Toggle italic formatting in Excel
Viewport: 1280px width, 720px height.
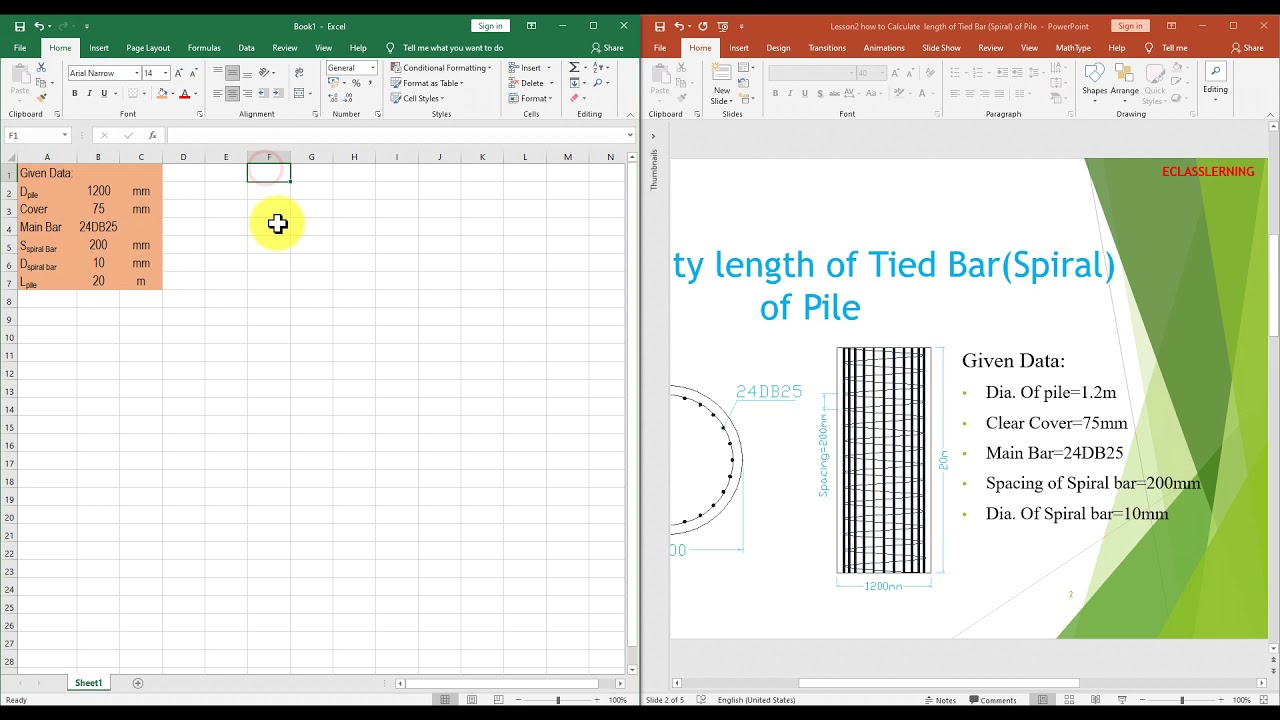click(89, 93)
